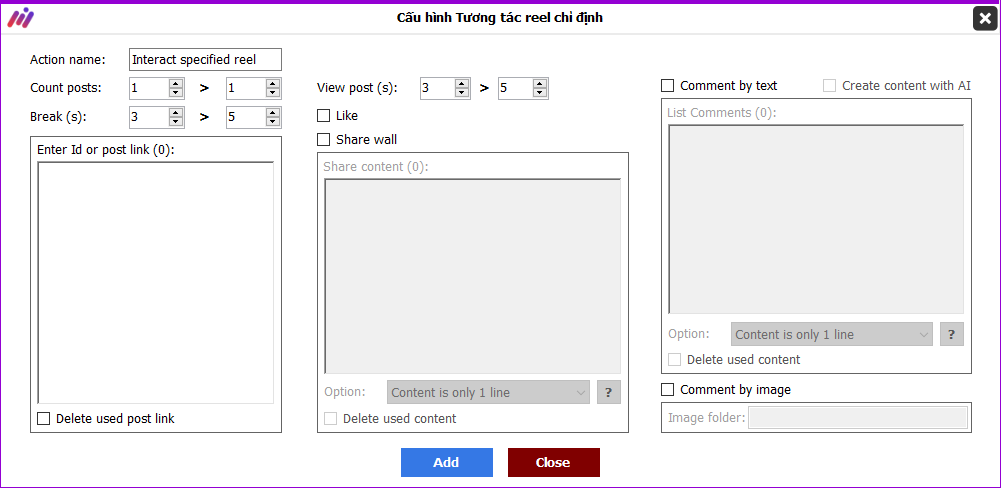Click the Action name text field

pyautogui.click(x=205, y=59)
